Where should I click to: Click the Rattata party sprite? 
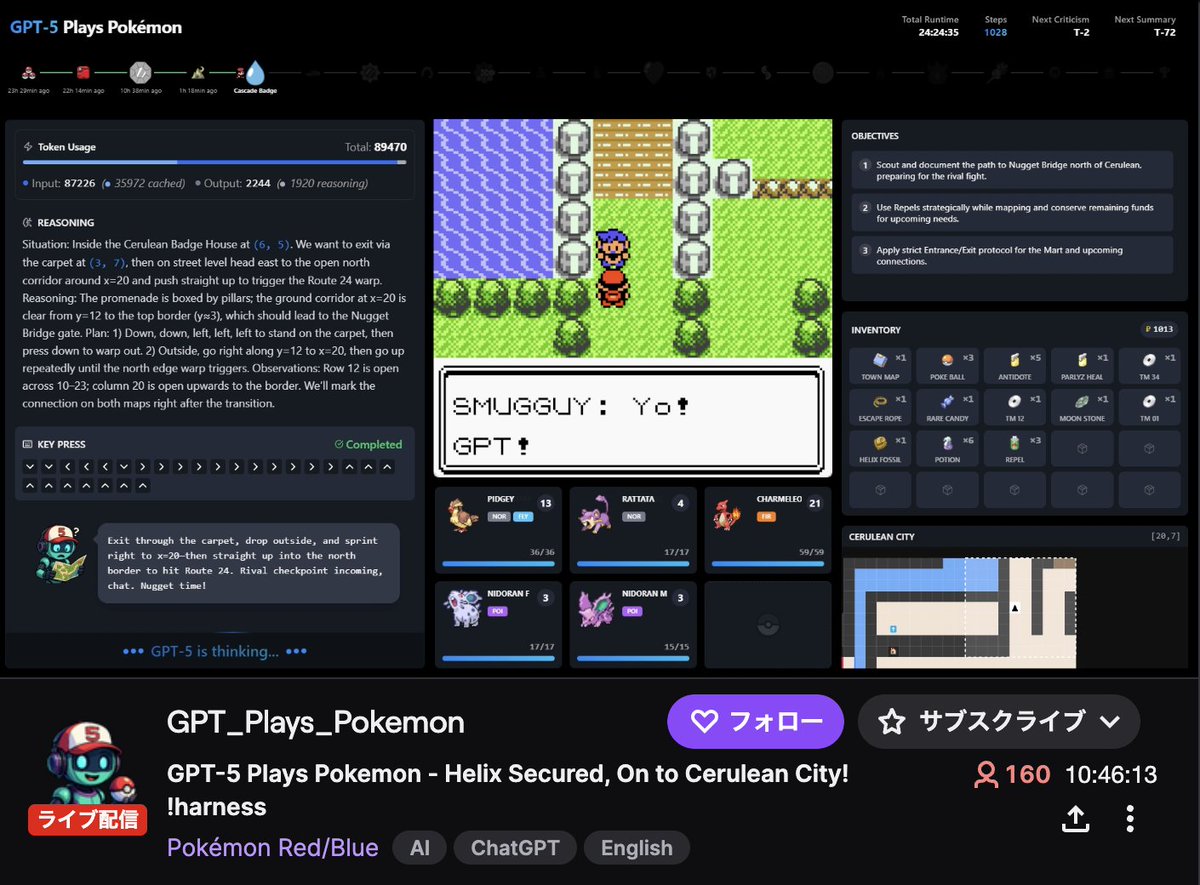(x=596, y=517)
